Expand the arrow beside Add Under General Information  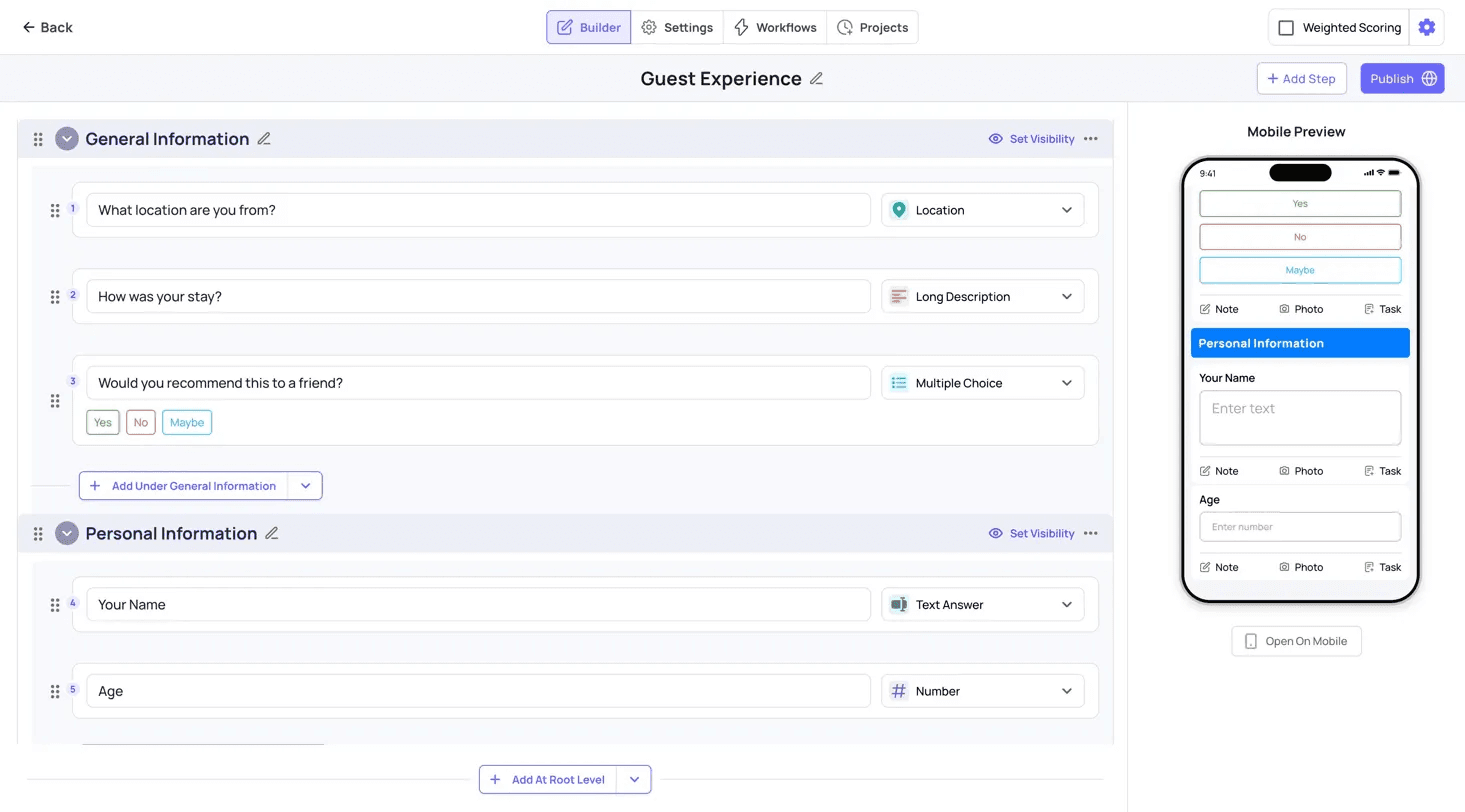(305, 486)
